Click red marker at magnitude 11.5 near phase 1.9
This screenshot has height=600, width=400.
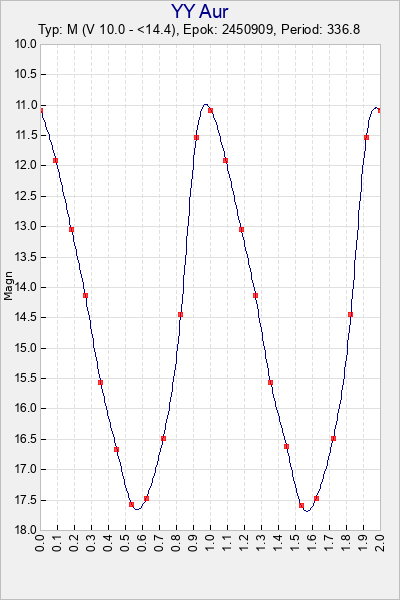coord(366,137)
